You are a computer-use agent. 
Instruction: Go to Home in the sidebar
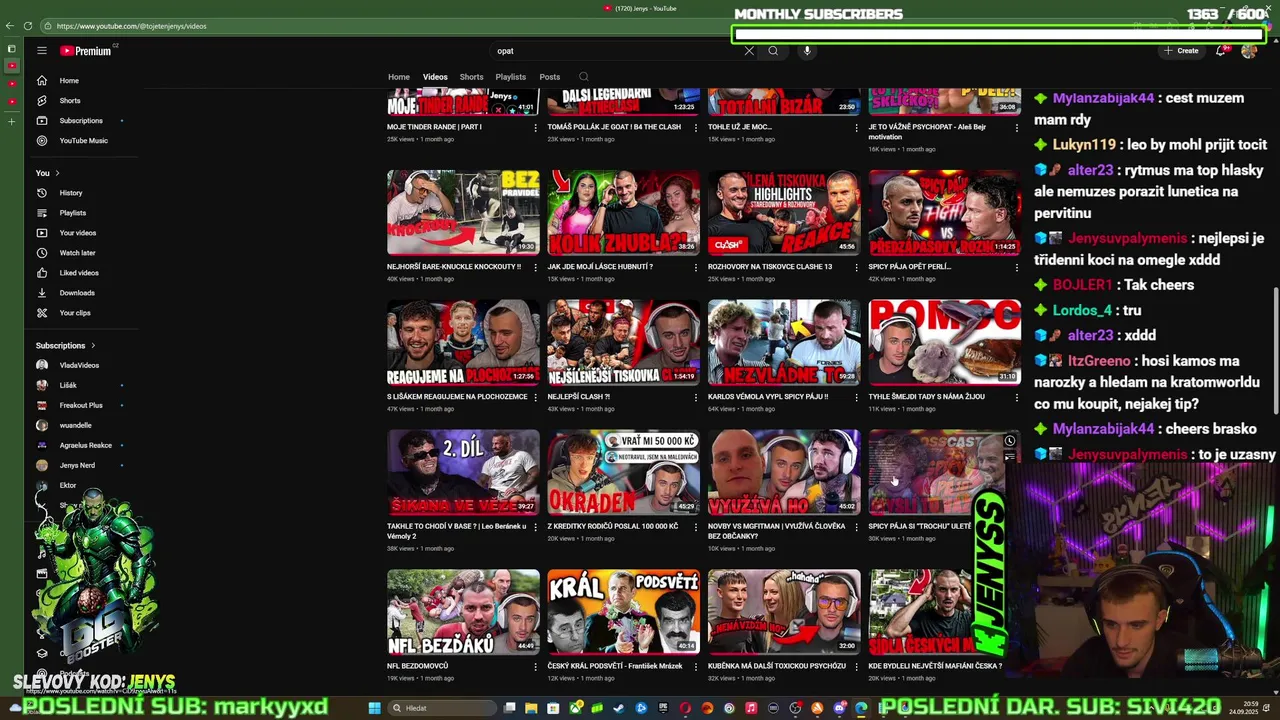(x=69, y=81)
